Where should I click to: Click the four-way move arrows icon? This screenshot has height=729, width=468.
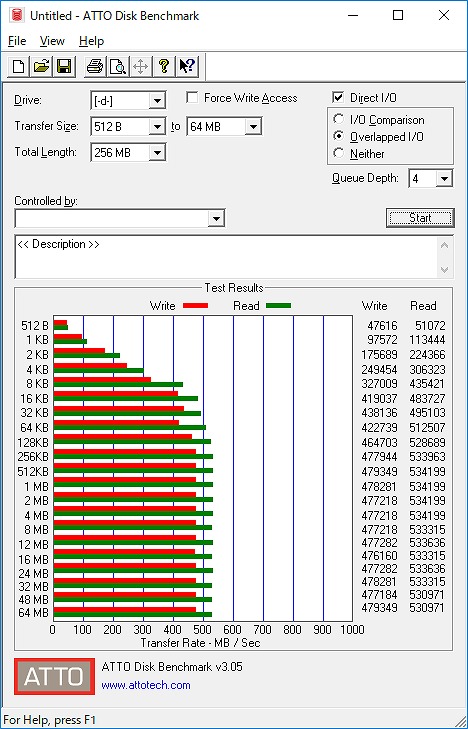point(140,66)
